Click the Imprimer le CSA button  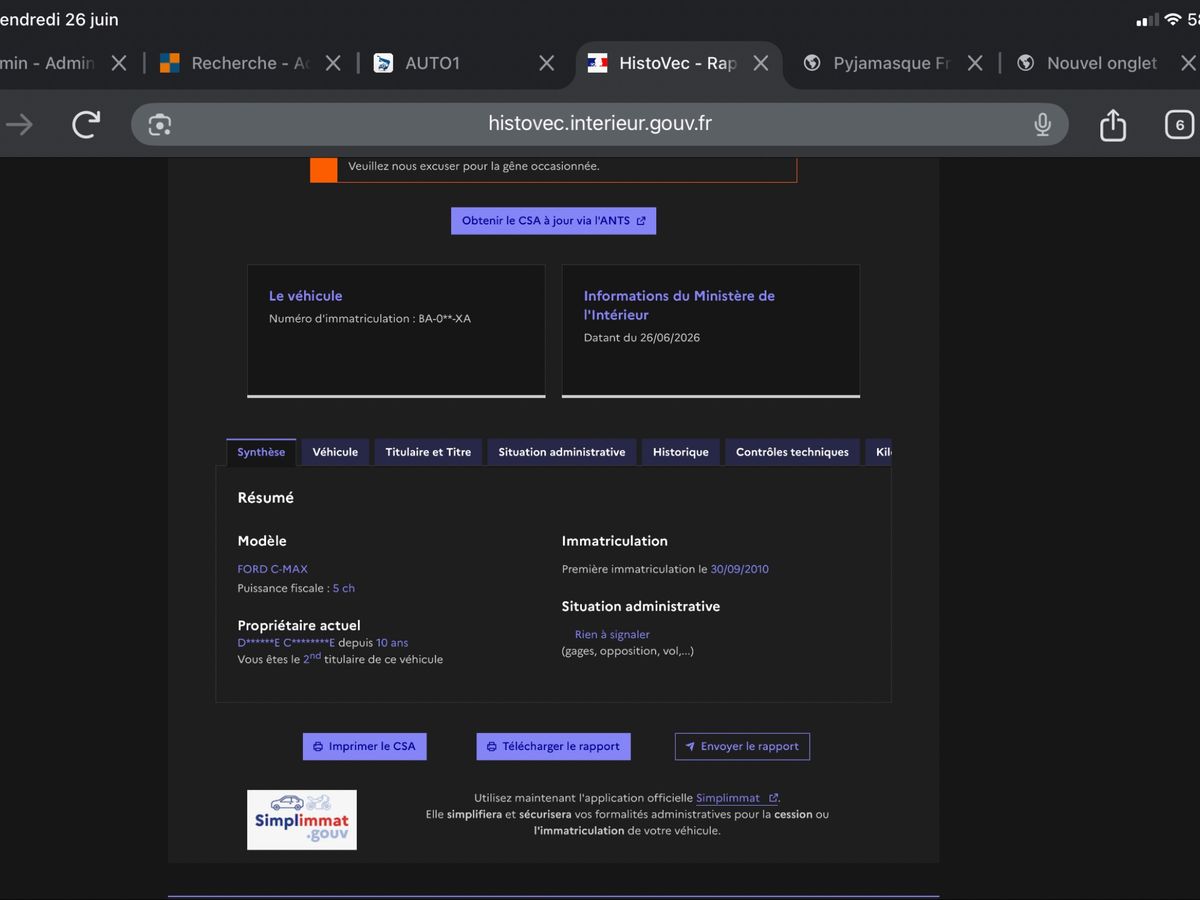[364, 746]
